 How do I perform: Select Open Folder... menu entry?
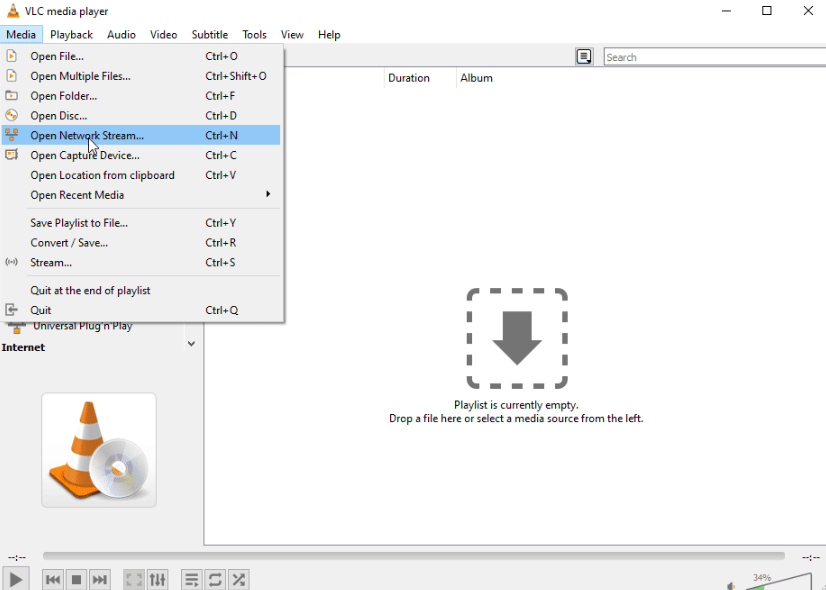point(141,96)
